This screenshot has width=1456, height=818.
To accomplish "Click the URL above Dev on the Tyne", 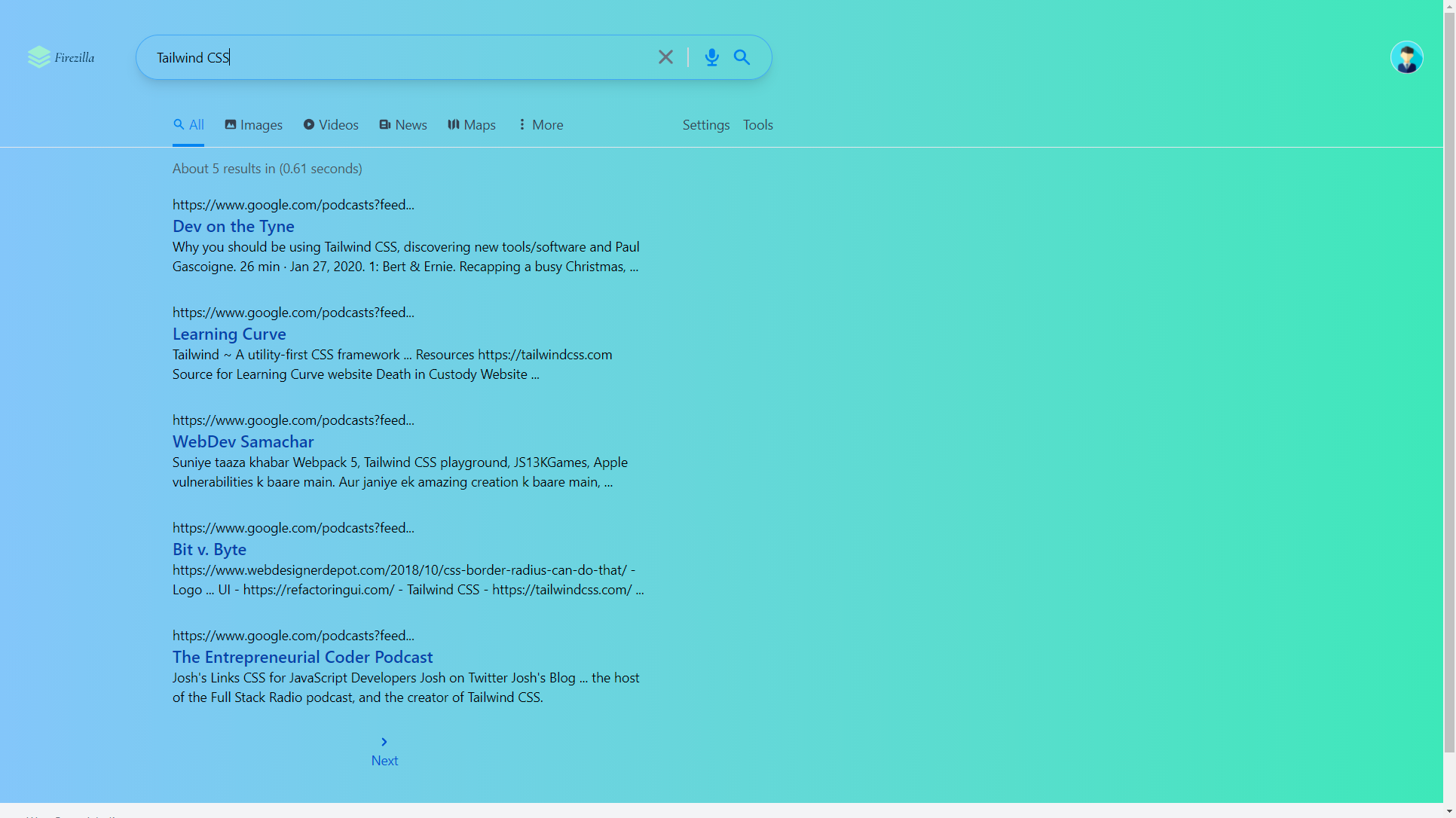I will (293, 205).
